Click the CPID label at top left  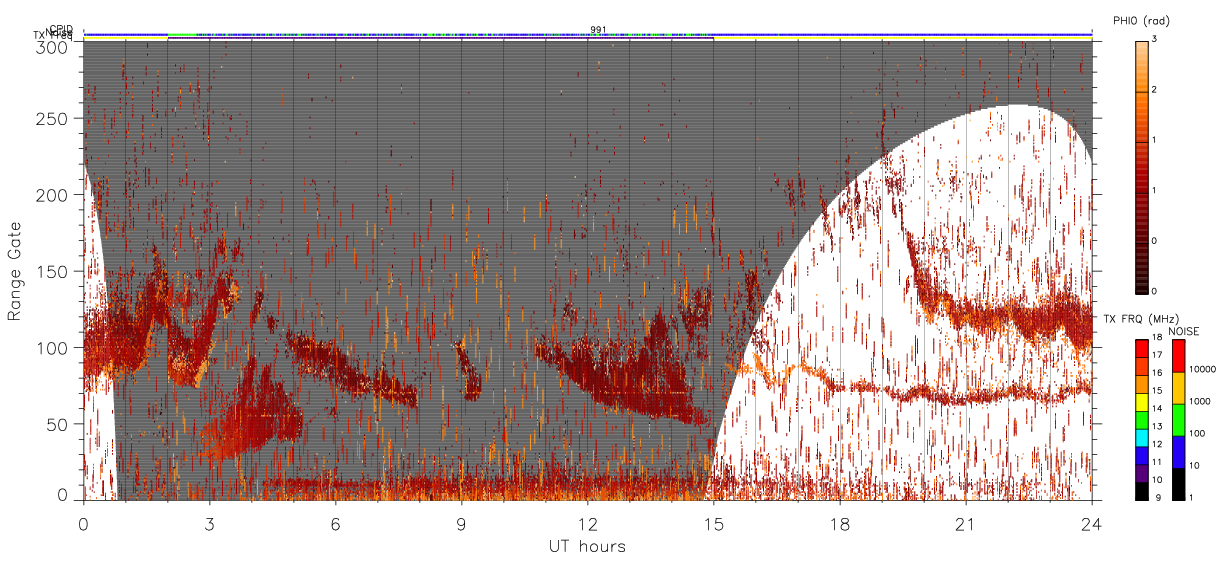[61, 29]
